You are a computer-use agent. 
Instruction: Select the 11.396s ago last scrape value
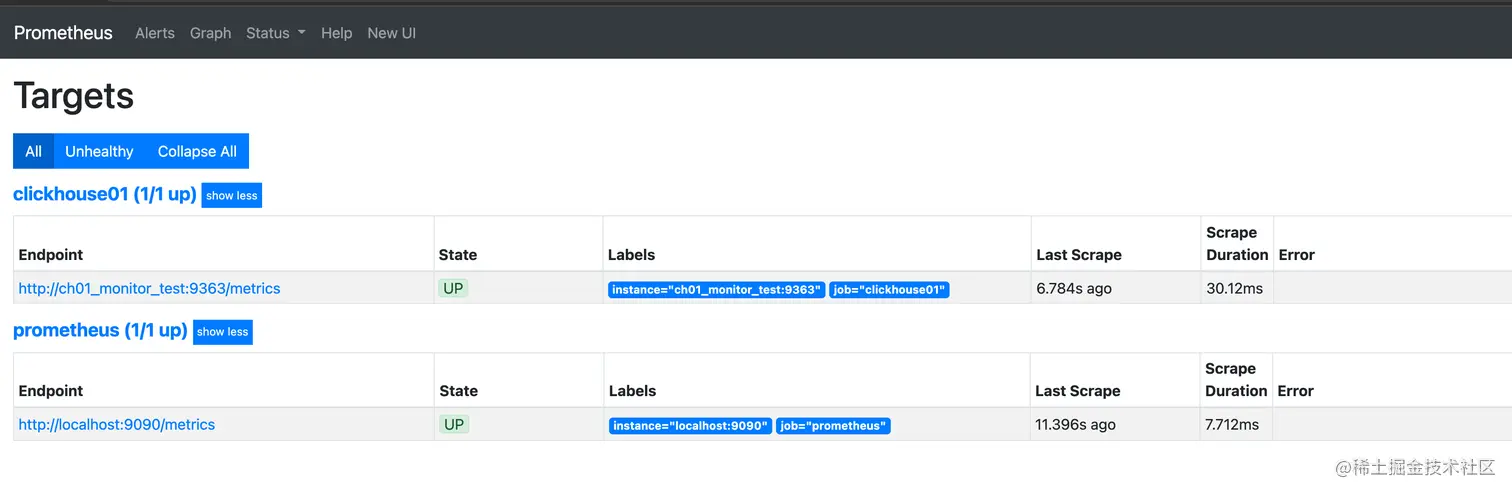coord(1075,424)
